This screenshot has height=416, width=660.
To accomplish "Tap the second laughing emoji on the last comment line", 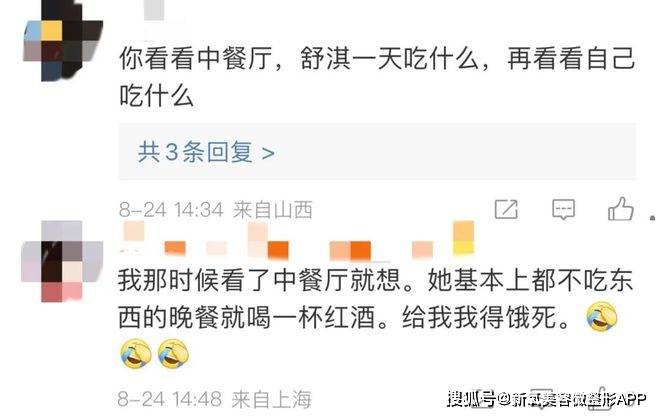I will [173, 354].
